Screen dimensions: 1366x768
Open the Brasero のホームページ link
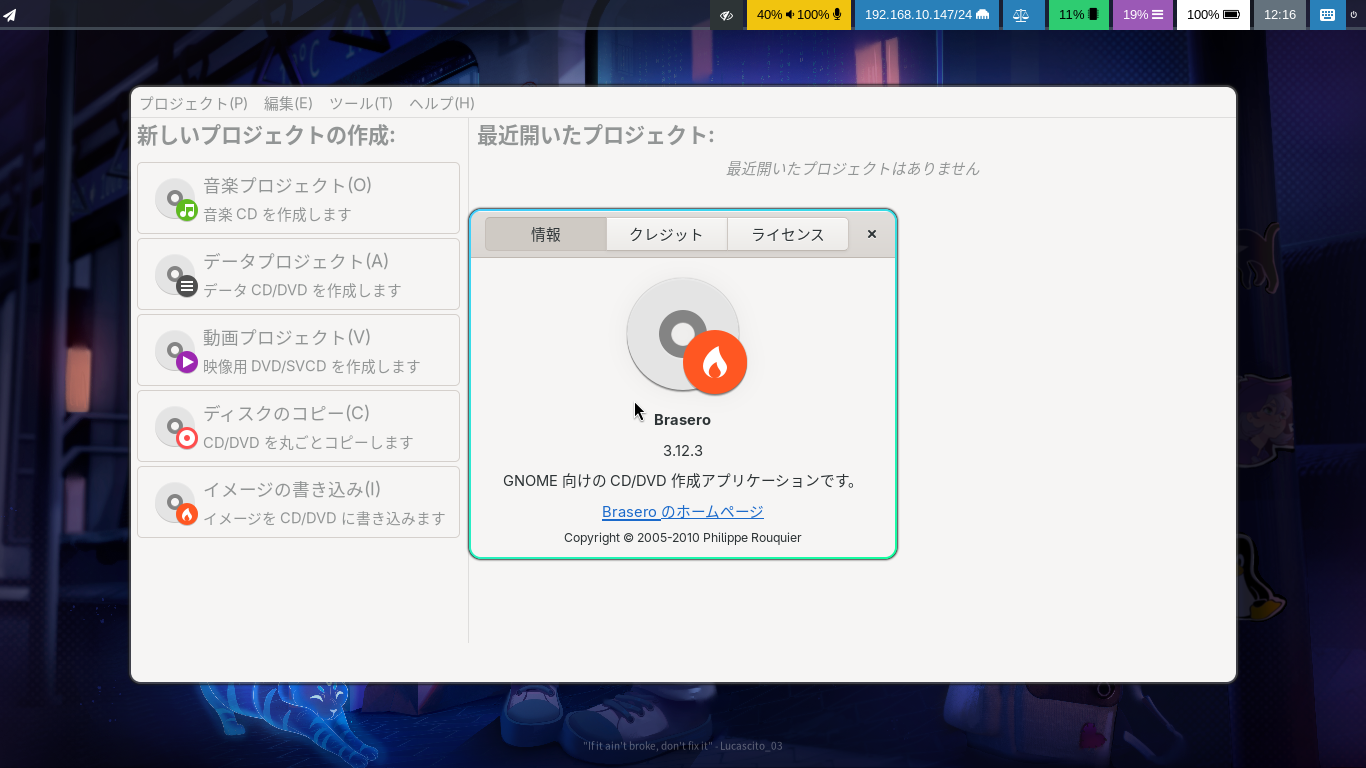683,511
